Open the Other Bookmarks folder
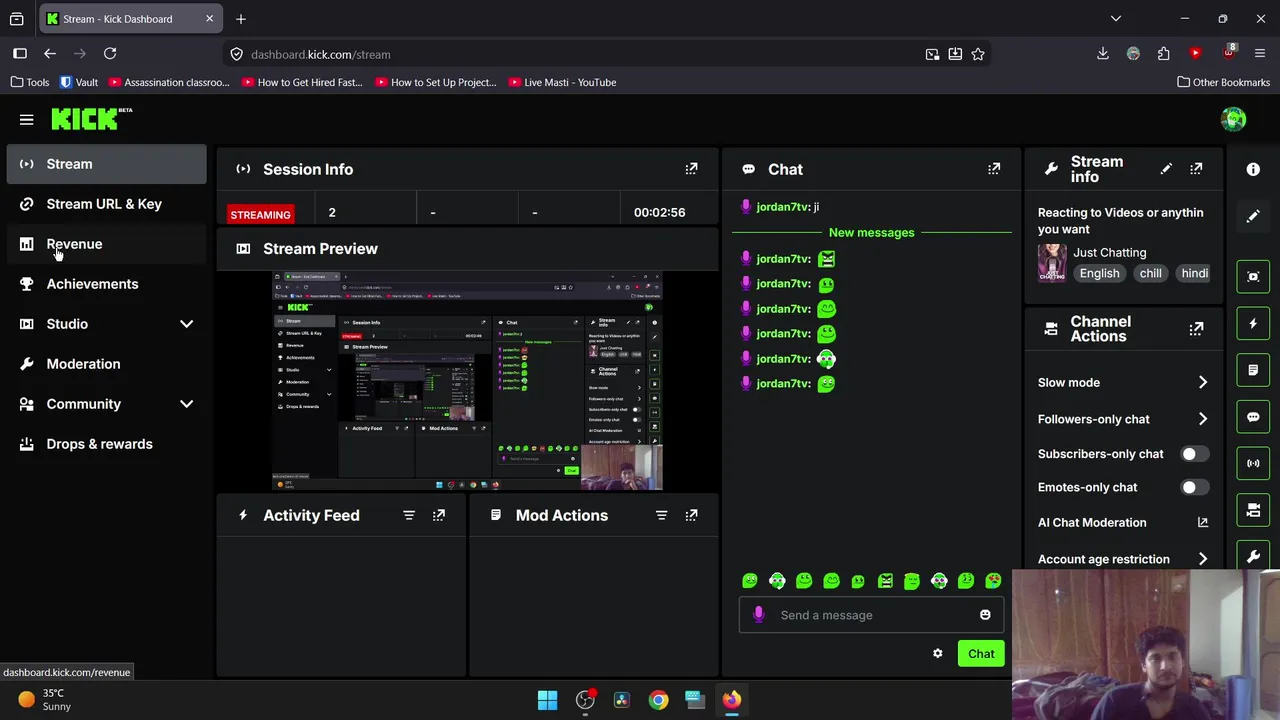Screen dimensions: 1280x720 point(1223,82)
